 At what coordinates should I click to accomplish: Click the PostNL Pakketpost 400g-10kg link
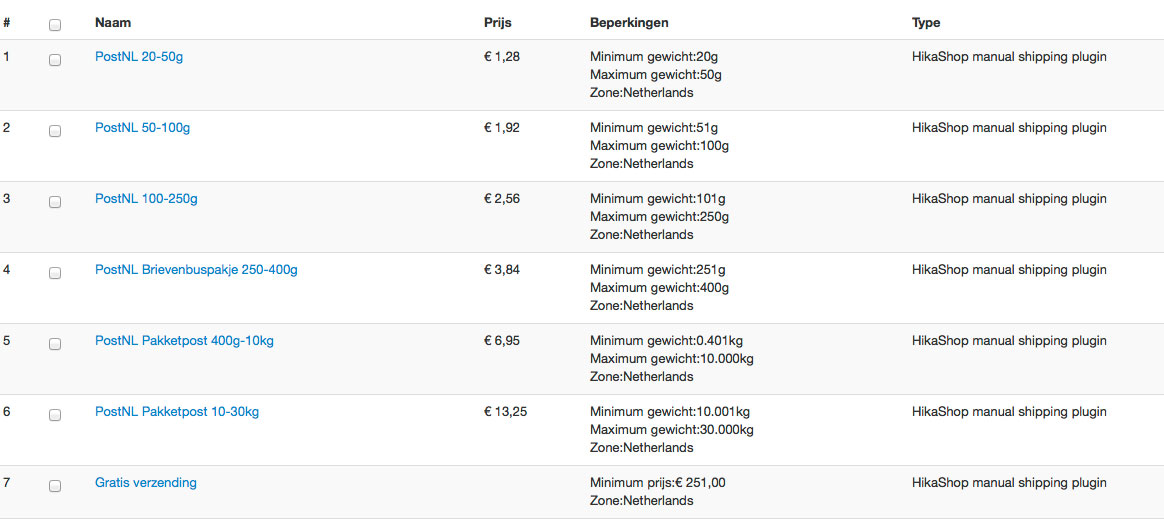184,341
